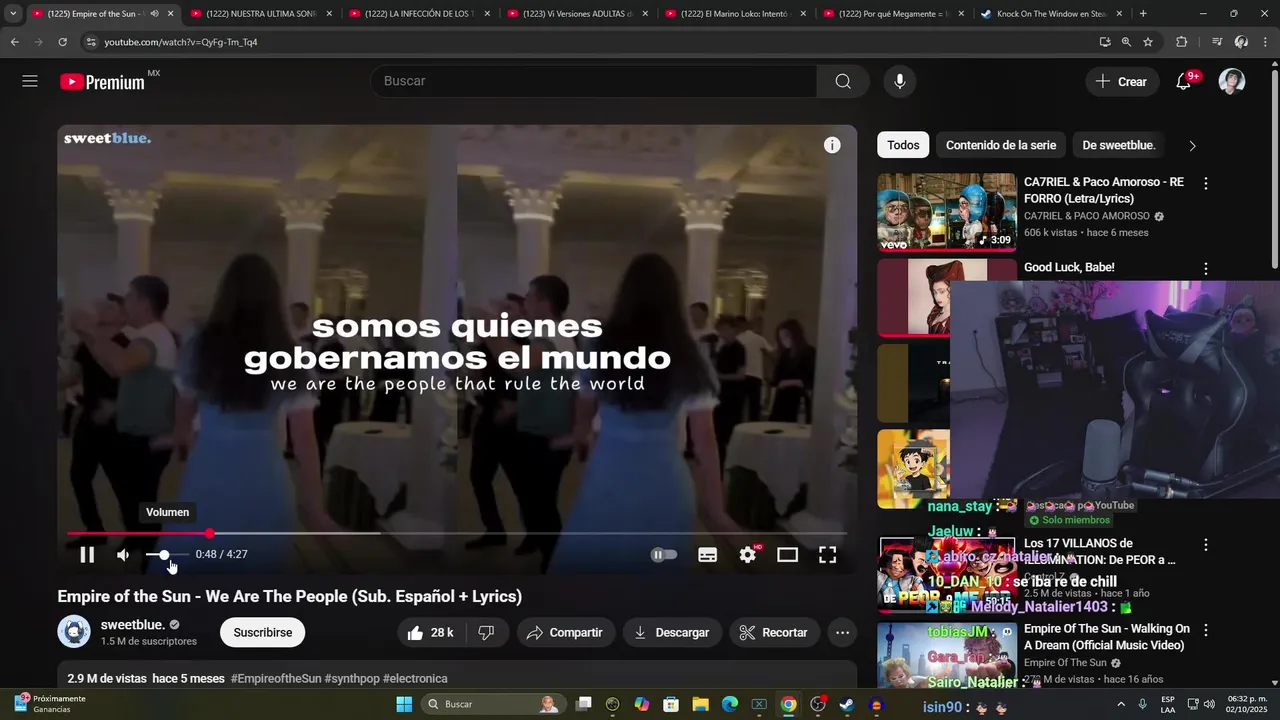Select the Todos filter chip
The image size is (1280, 720).
coord(903,145)
